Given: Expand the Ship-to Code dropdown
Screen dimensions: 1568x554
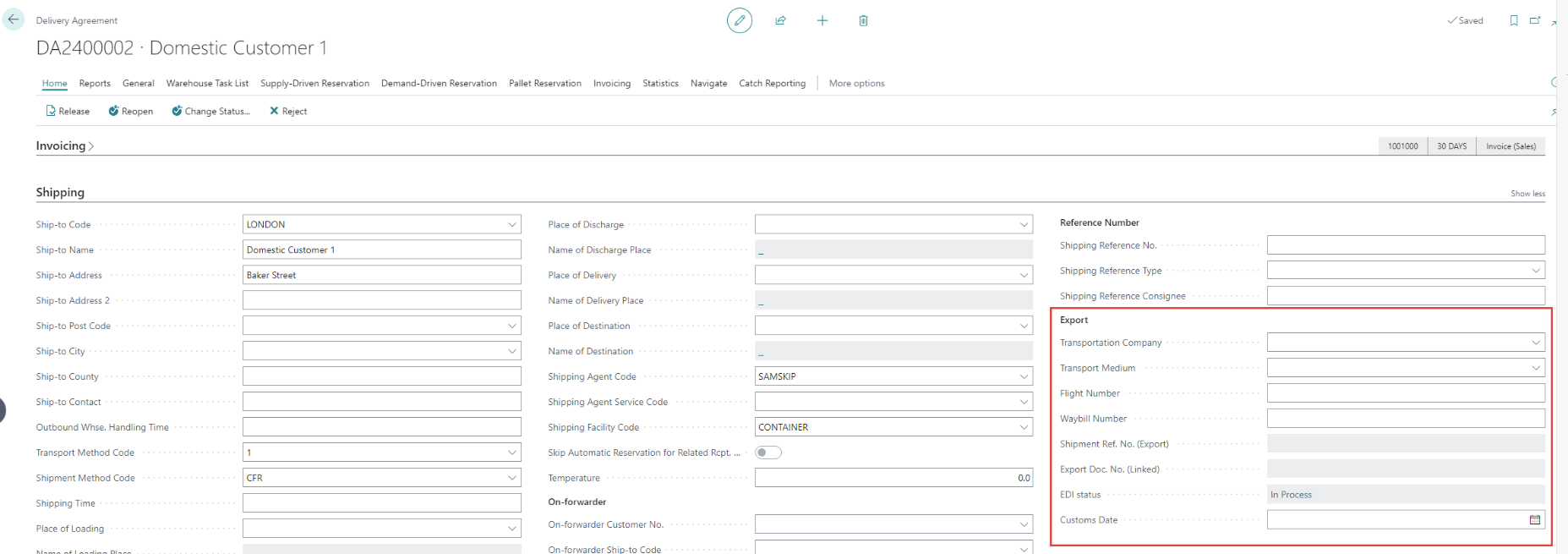Looking at the screenshot, I should [x=511, y=225].
